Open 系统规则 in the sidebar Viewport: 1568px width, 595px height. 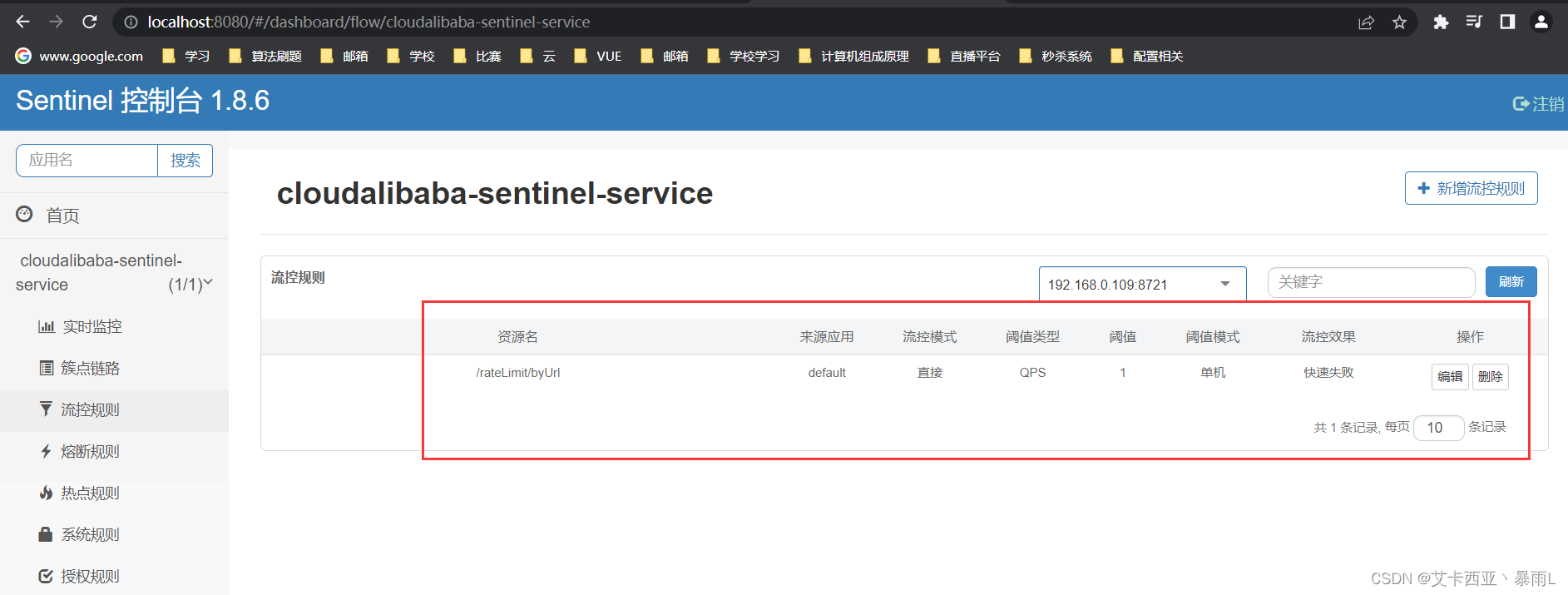tap(114, 535)
